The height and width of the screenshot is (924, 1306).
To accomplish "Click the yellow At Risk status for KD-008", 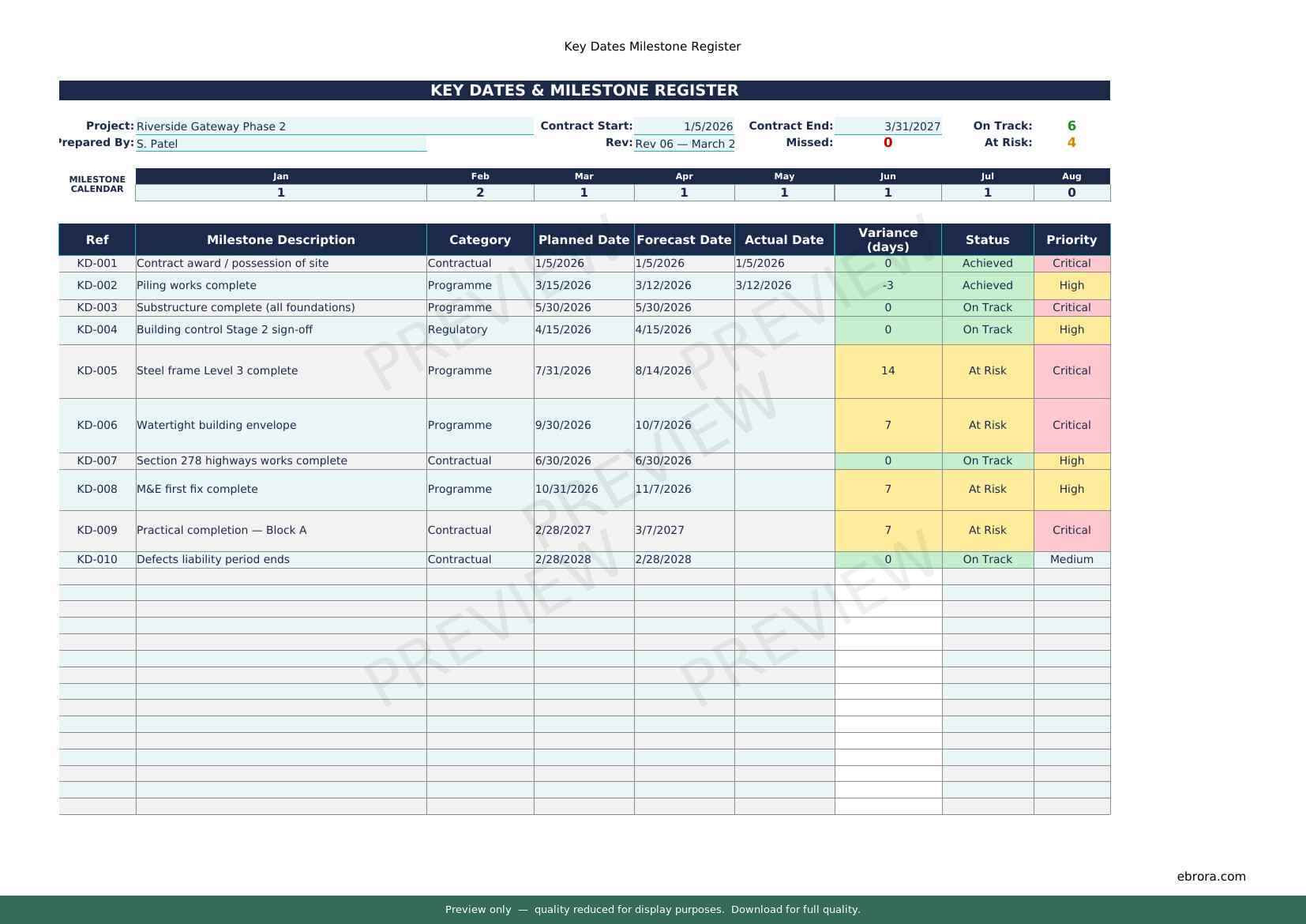I will (987, 490).
